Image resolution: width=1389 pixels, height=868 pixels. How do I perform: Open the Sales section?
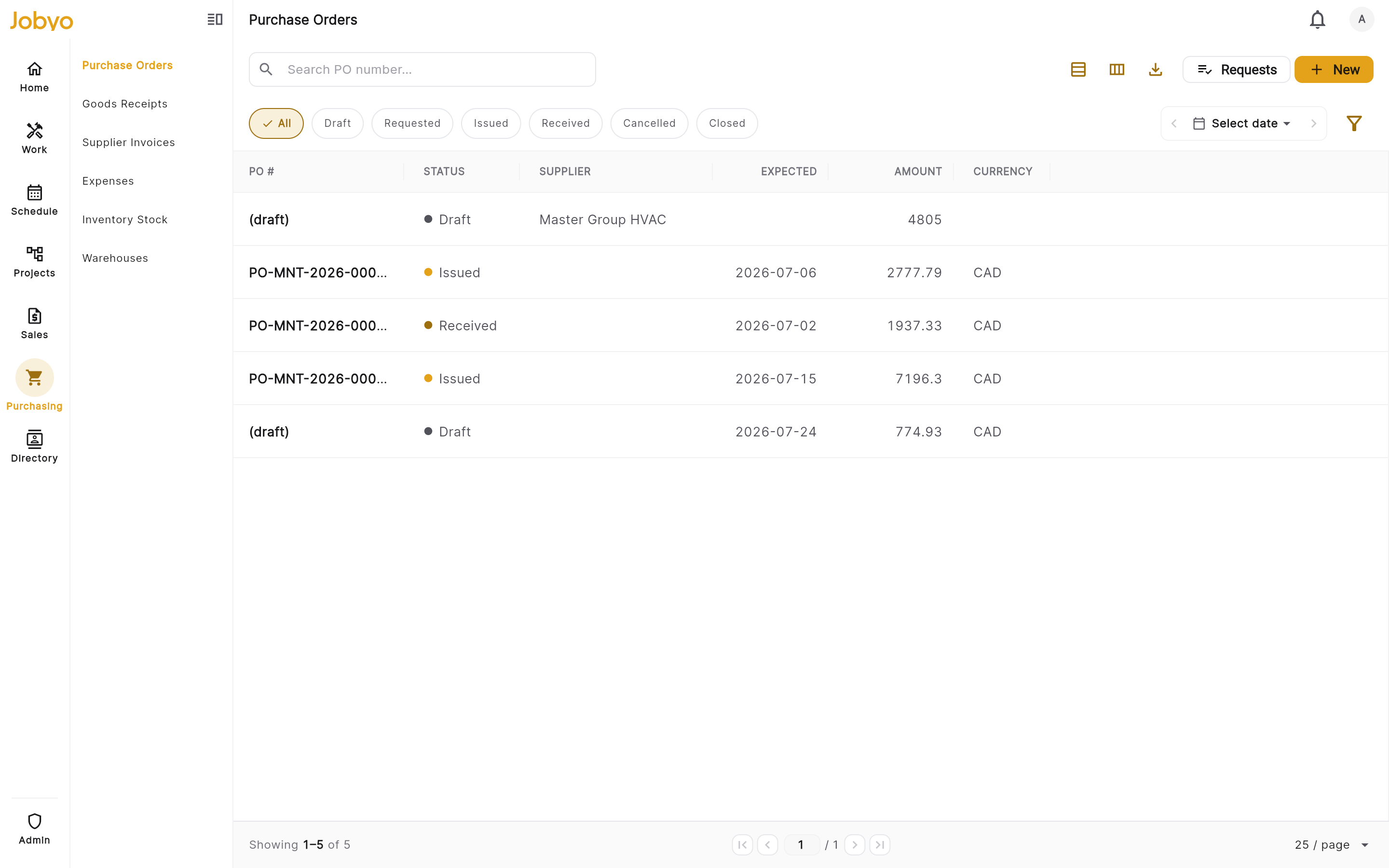click(34, 324)
